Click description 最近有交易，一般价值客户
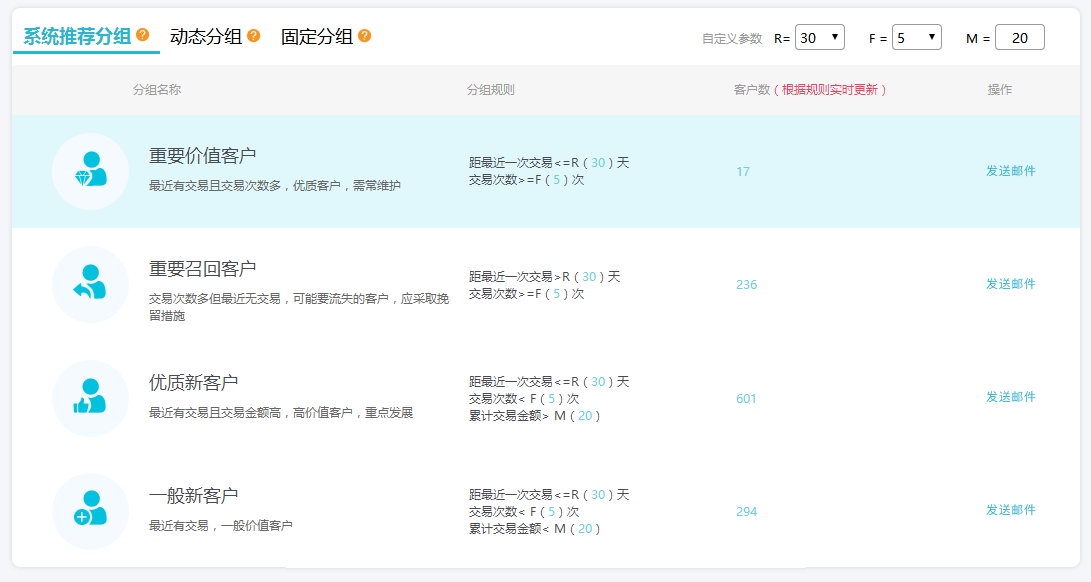The image size is (1091, 582). point(221,526)
